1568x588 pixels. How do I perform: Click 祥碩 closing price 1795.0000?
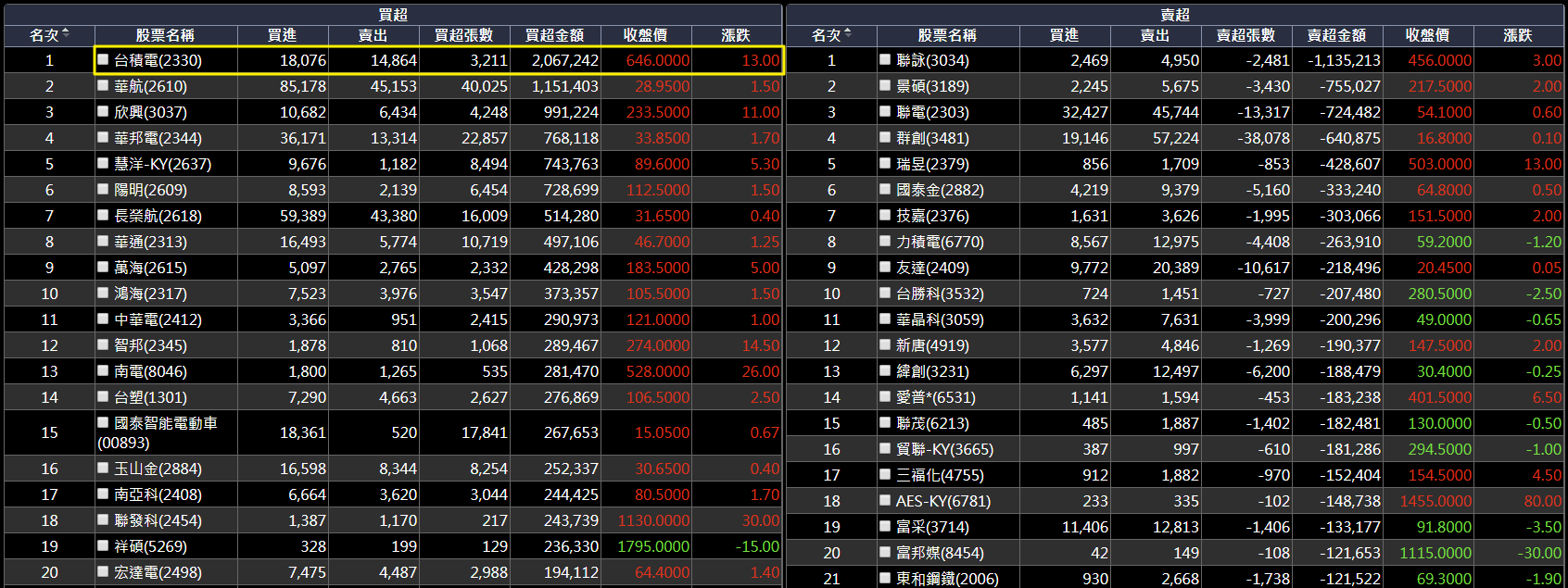[x=653, y=546]
